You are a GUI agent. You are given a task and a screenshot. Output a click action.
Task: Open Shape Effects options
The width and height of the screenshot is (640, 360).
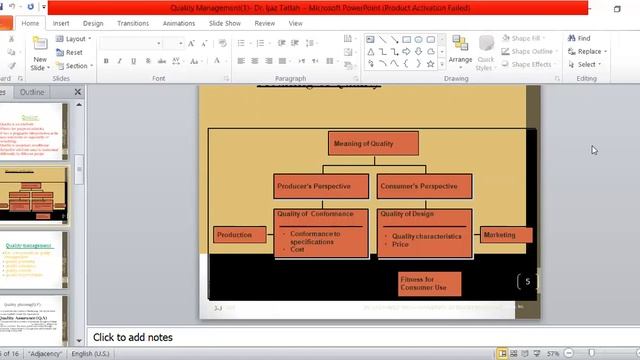529,64
